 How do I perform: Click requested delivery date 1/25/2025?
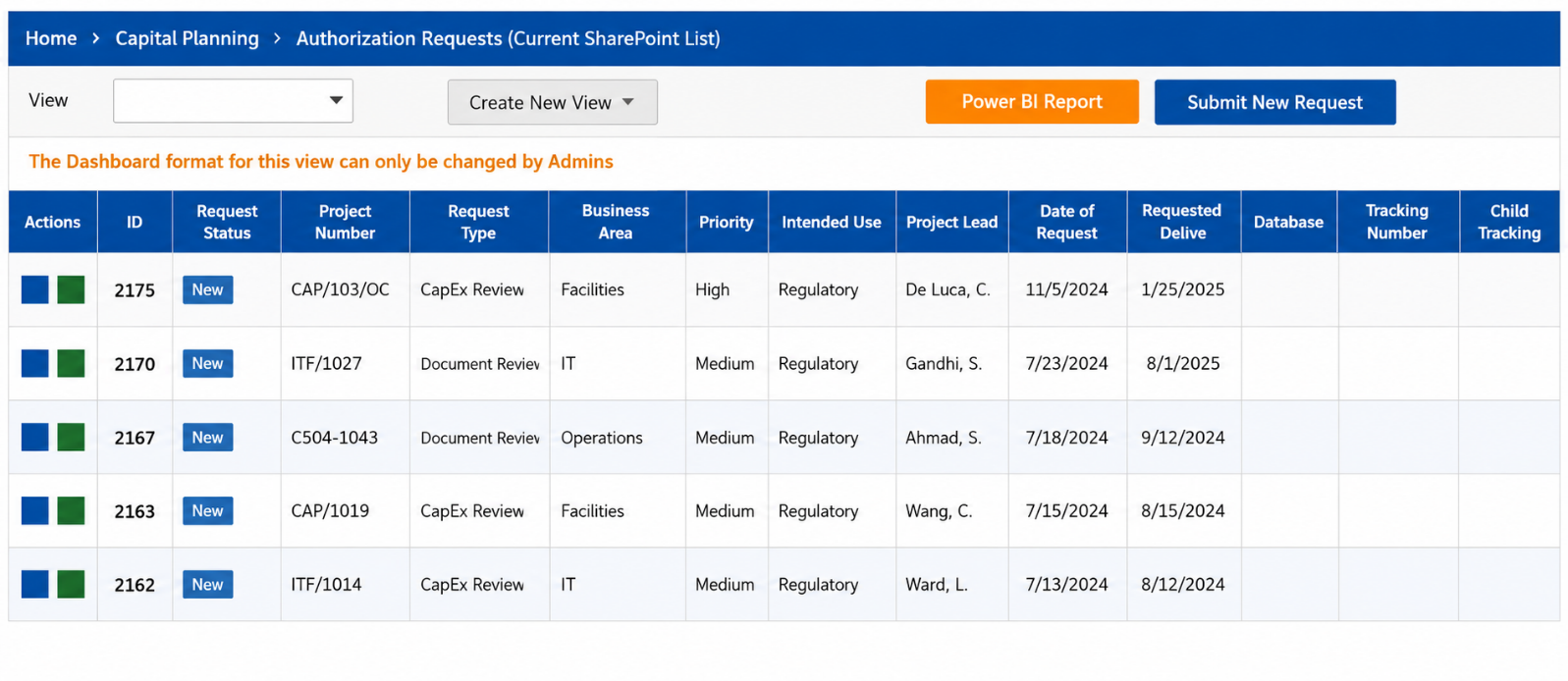click(1183, 289)
